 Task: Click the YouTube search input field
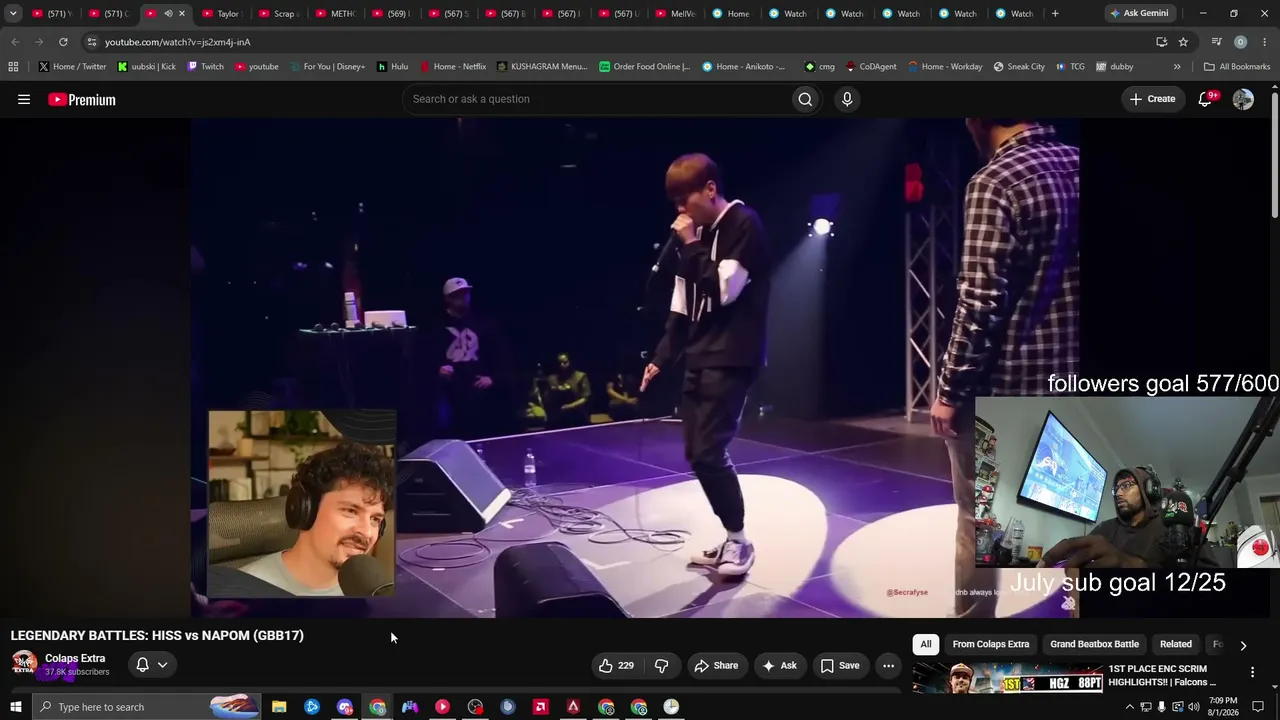pos(596,99)
